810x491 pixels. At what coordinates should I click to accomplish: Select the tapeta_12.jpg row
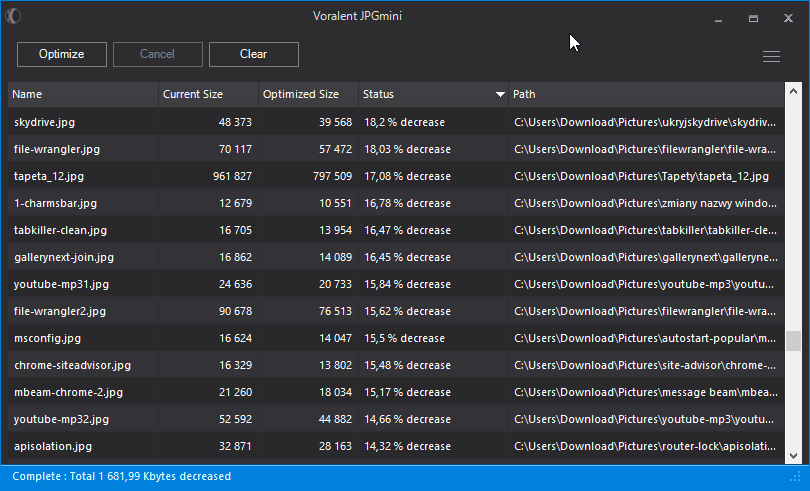coord(396,176)
